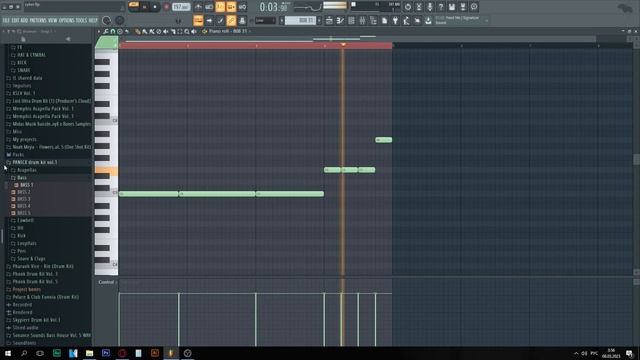
Task: Open the PATTERNS menu
Action: [38, 20]
